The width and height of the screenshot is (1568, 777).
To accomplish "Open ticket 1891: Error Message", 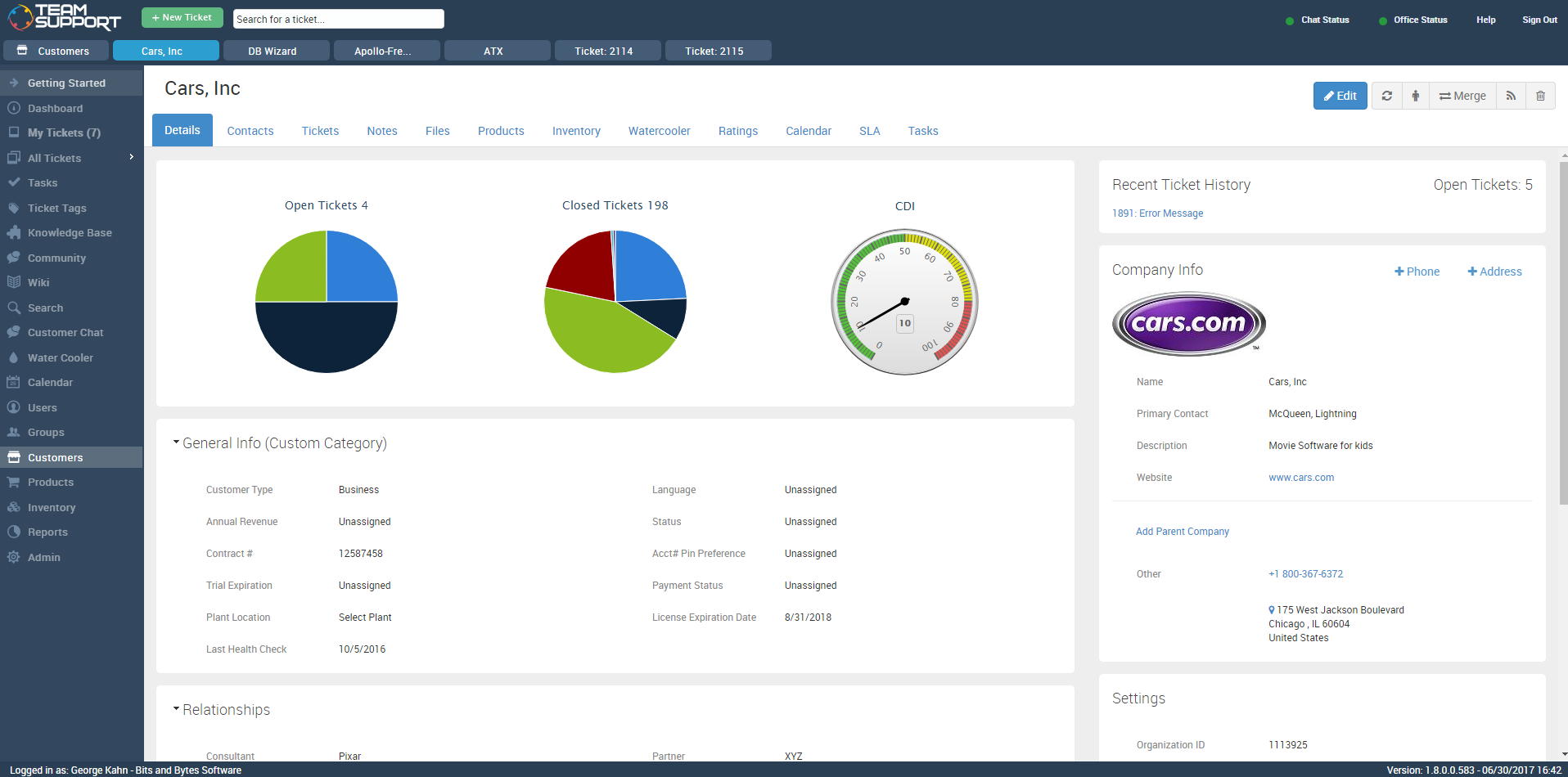I will click(x=1157, y=213).
